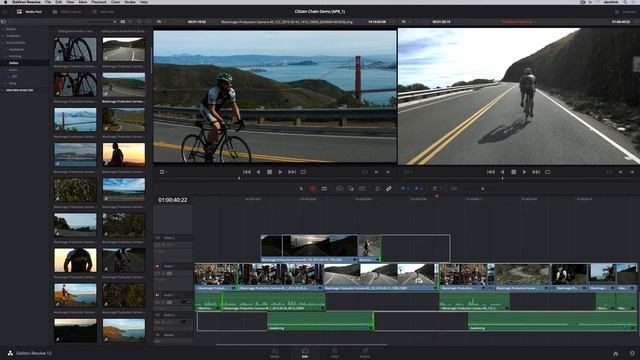Toggle the A1 audio destination control
The width and height of the screenshot is (640, 360).
coord(158,295)
